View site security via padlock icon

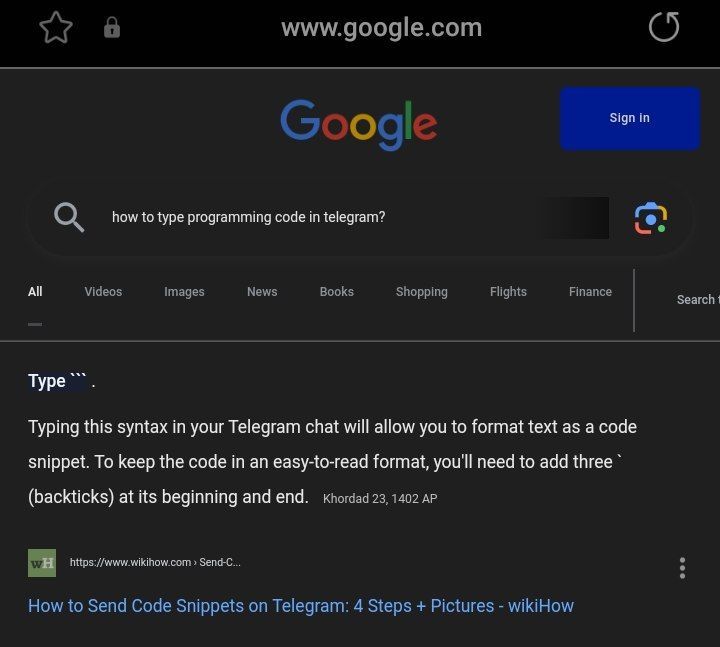(x=112, y=28)
